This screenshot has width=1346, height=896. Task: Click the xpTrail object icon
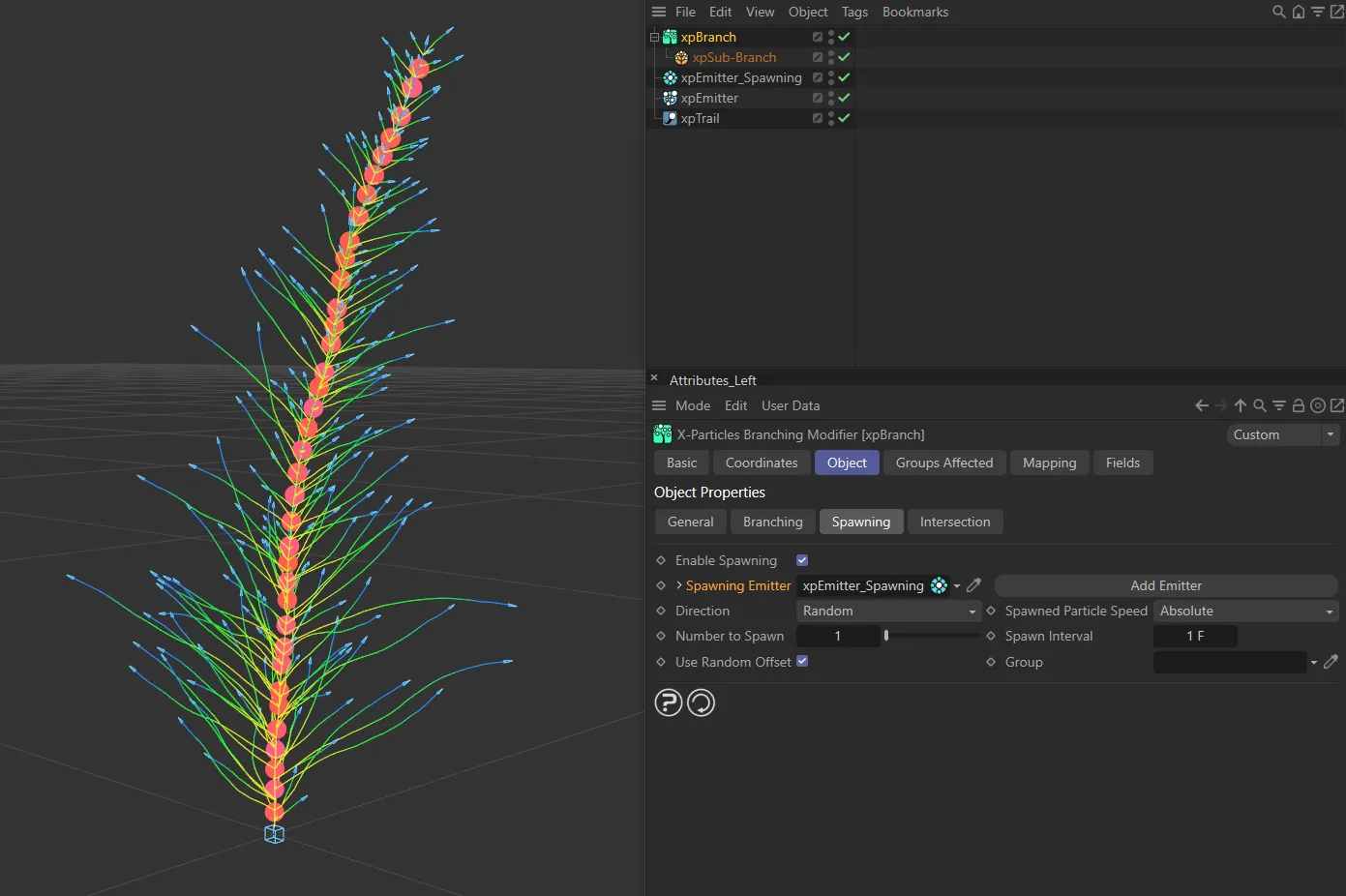point(669,118)
